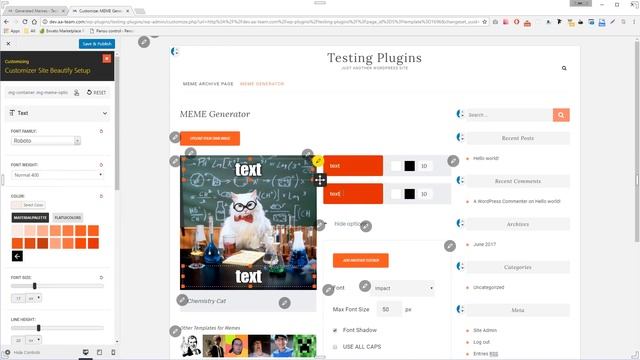Viewport: 640px width, 360px height.
Task: Click the browser reload button
Action: pos(25,22)
